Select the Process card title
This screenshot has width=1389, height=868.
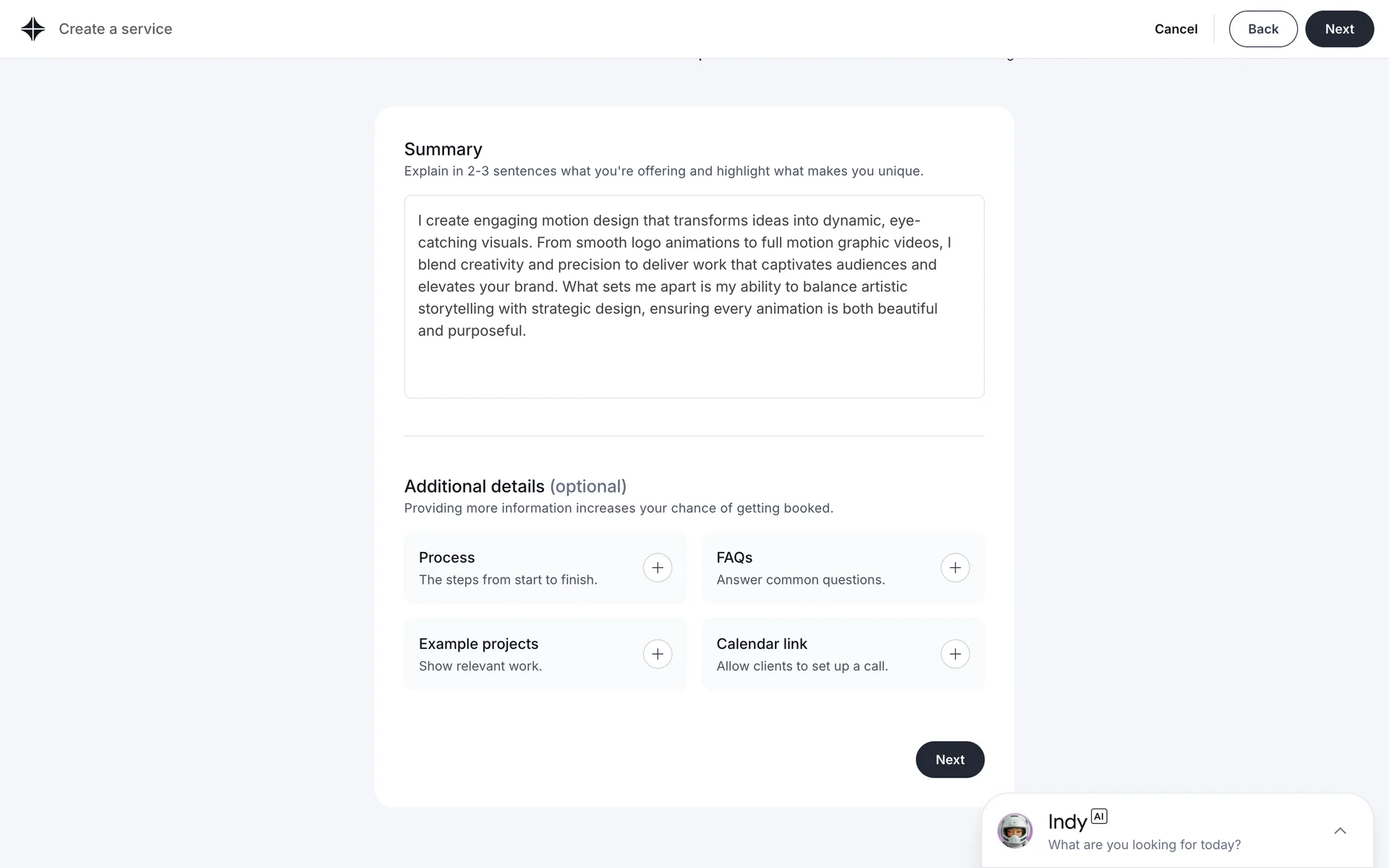(446, 558)
